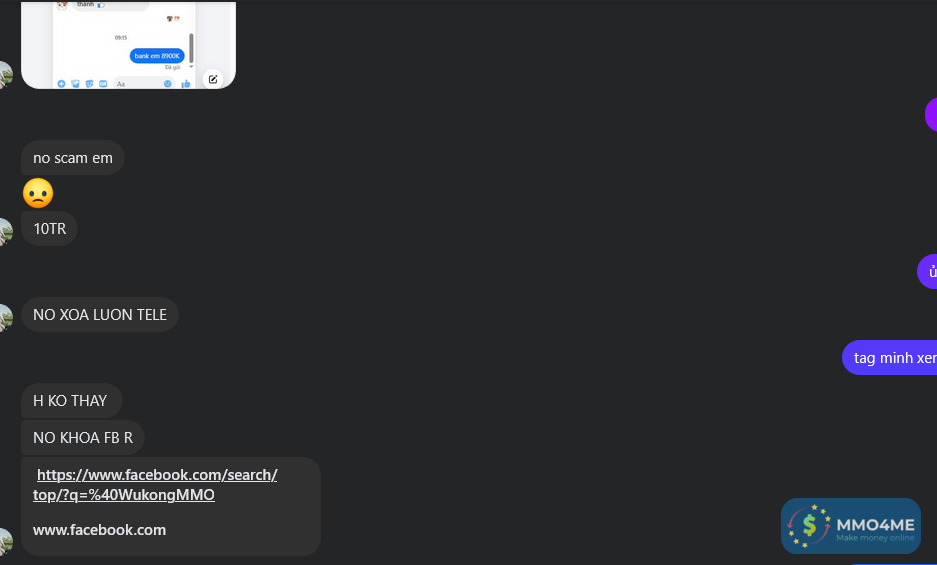937x565 pixels.
Task: Click the GIF icon in the thumbnail composer
Action: (103, 84)
